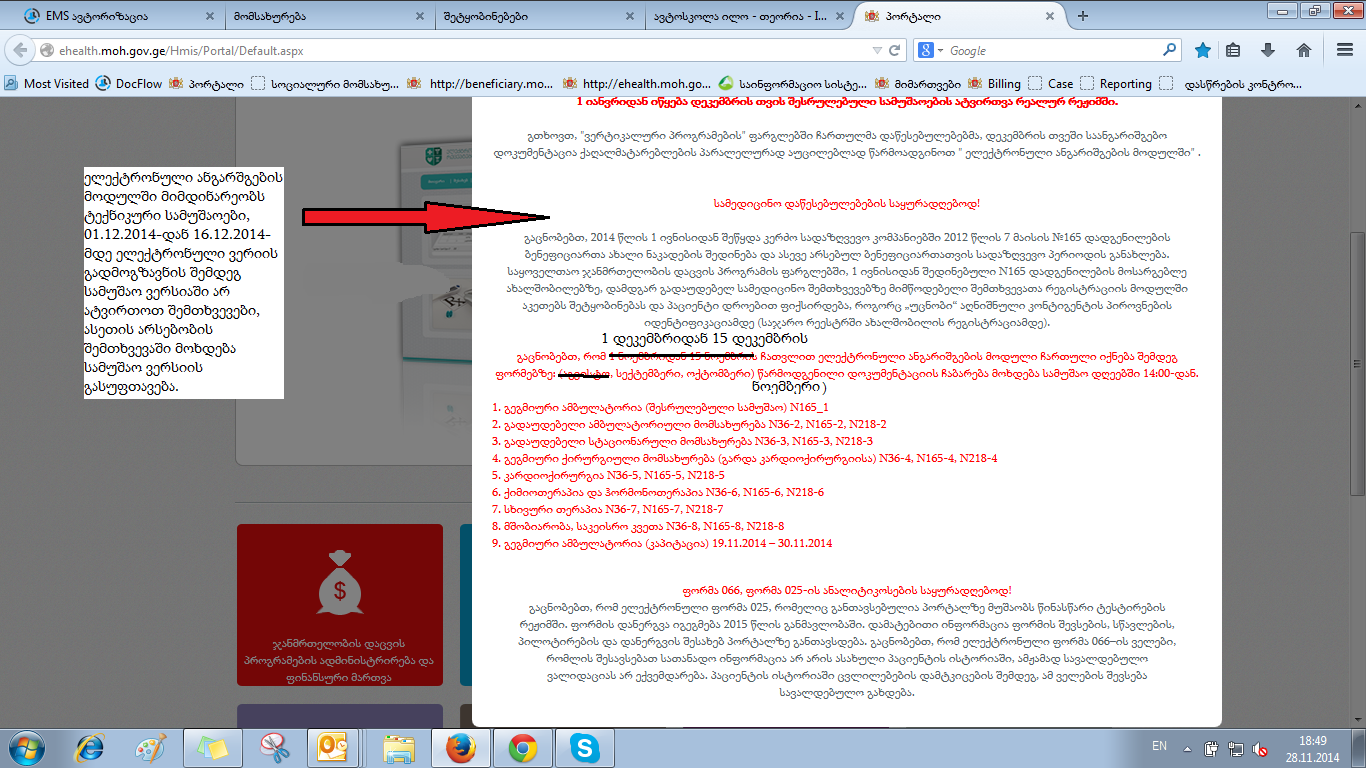Click the red money bag program tile
Screen dimensions: 1366x768
340,604
